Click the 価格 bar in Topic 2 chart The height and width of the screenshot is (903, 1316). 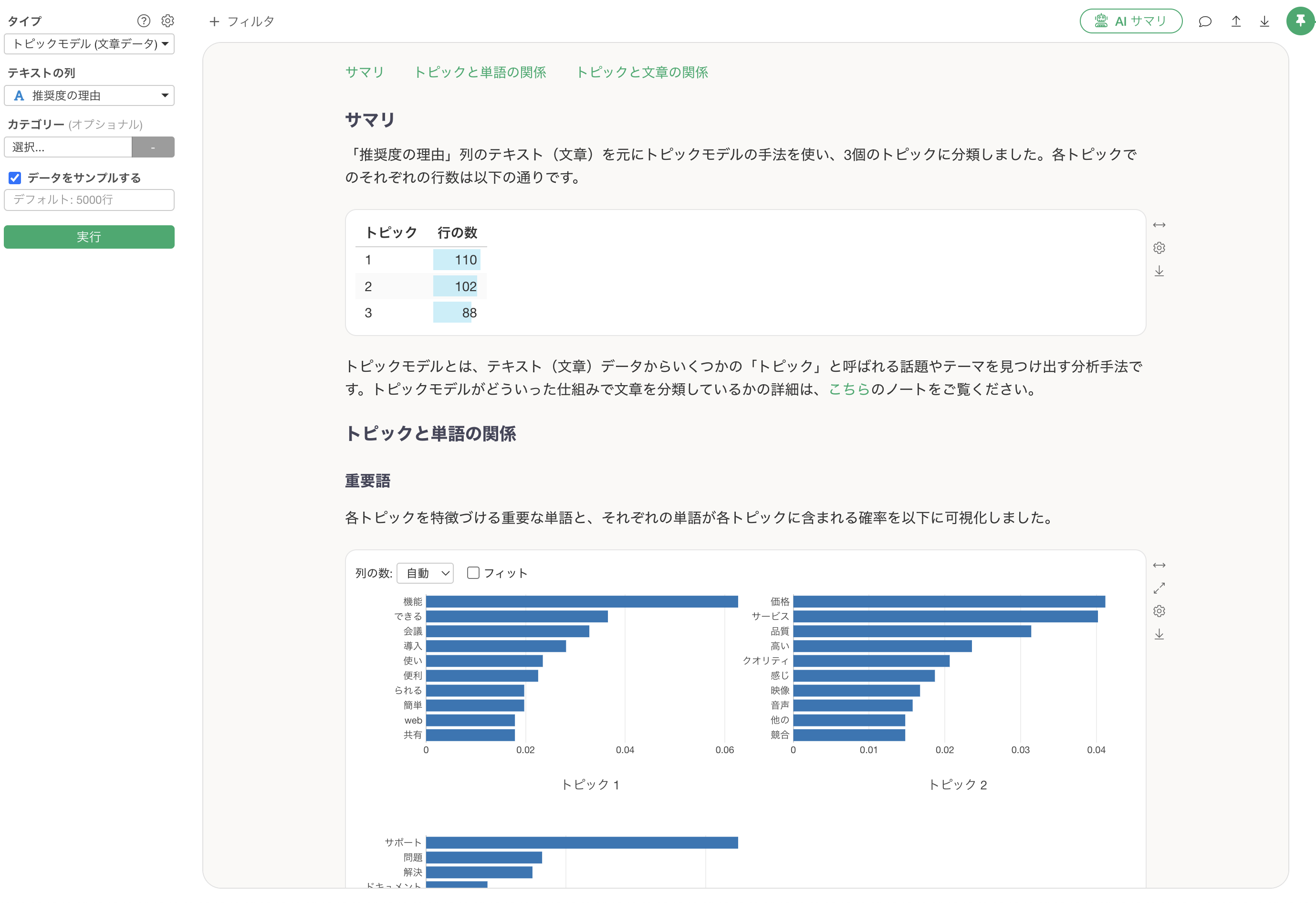coord(949,602)
